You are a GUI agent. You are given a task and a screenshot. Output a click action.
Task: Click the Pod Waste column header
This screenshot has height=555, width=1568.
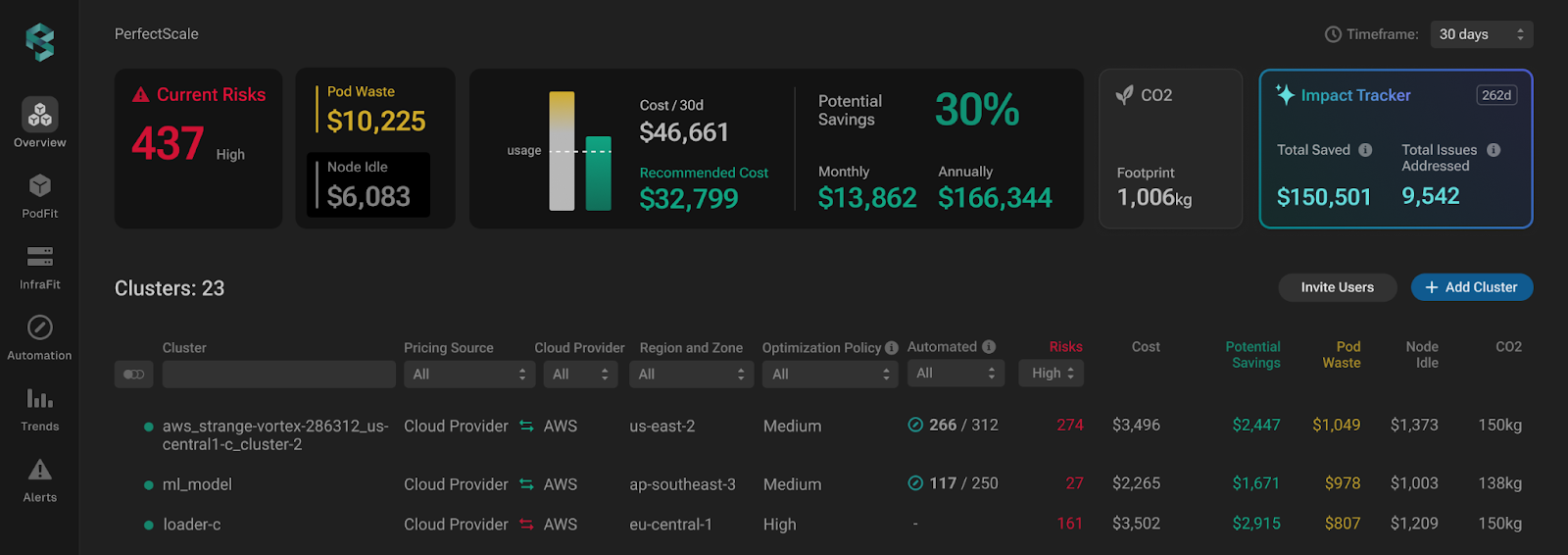tap(1342, 355)
